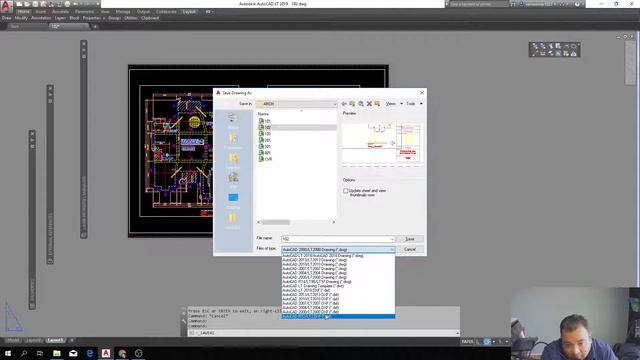Open Edge browser from taskbar
Viewport: 640px width, 360px height.
89,353
